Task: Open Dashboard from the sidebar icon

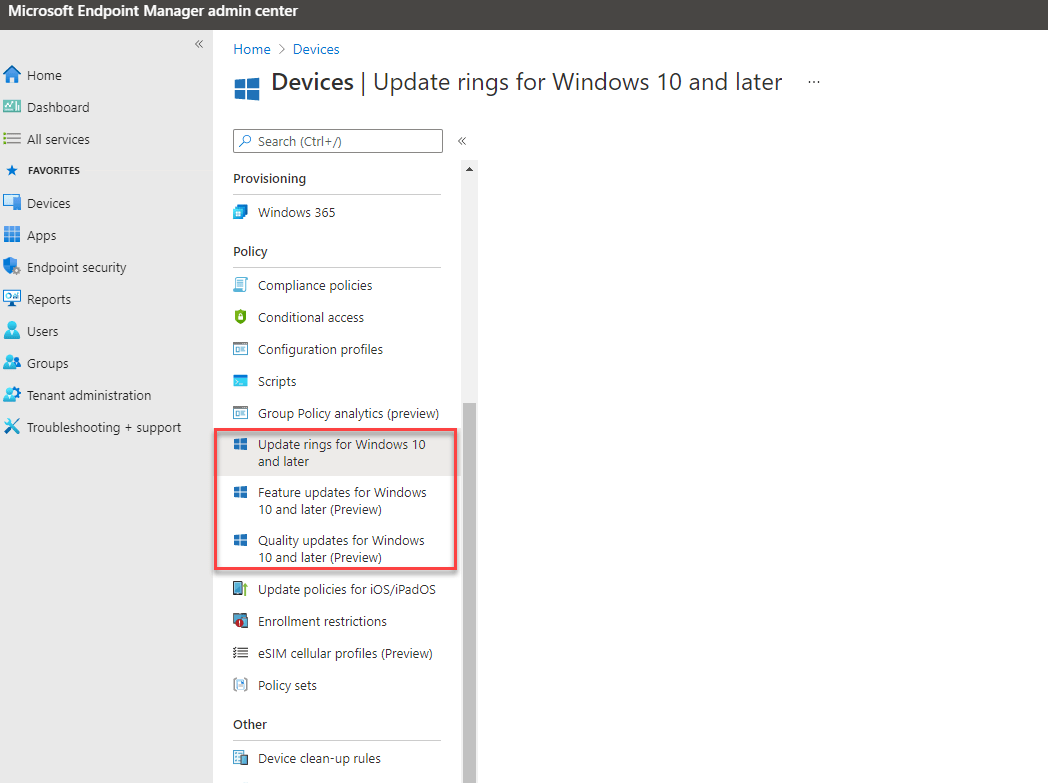Action: (12, 107)
